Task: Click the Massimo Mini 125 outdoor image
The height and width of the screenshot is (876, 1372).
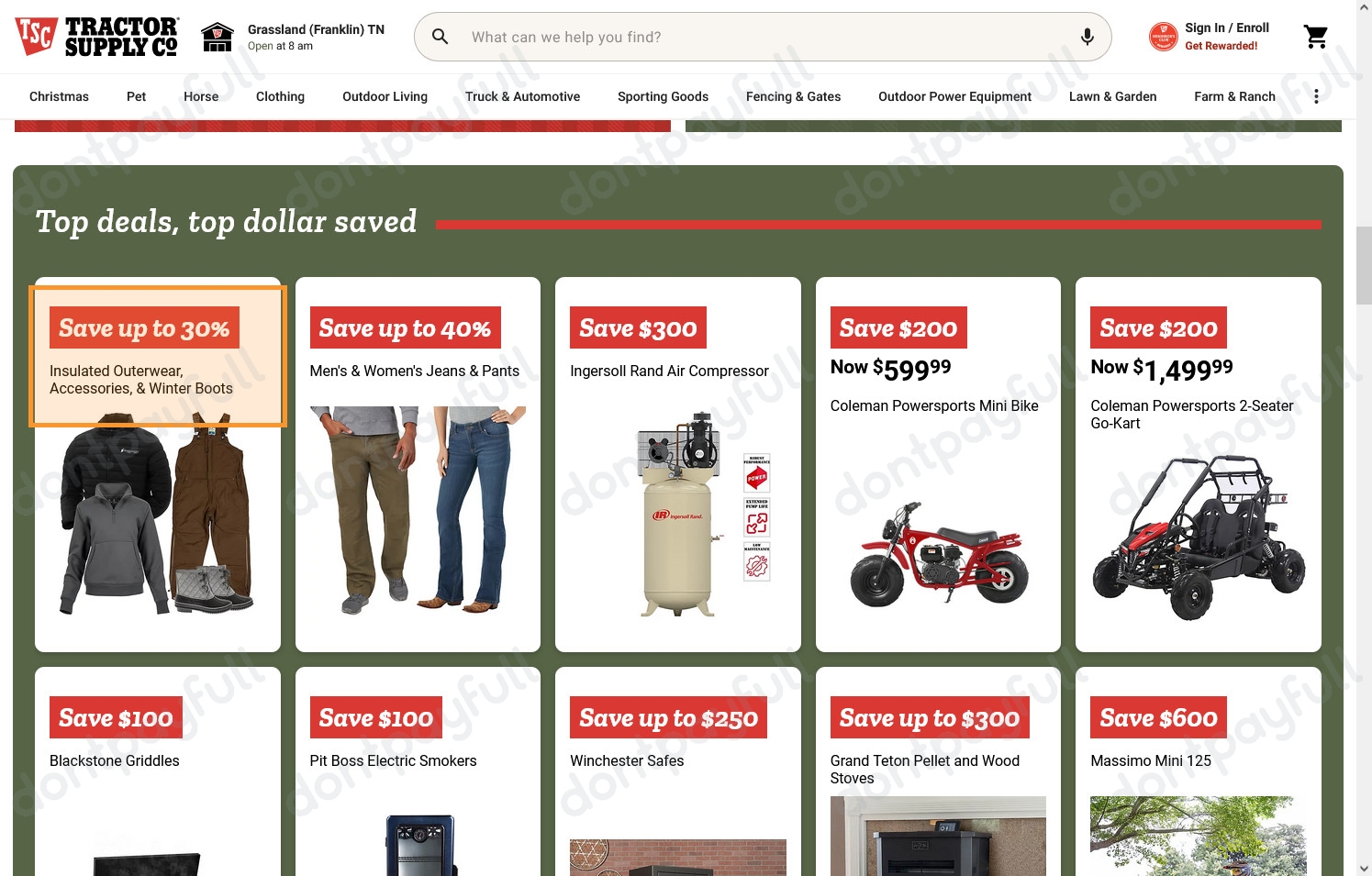Action: [x=1198, y=836]
